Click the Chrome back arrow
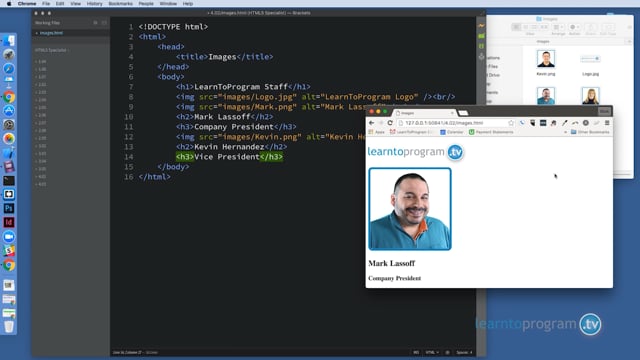 [x=371, y=123]
